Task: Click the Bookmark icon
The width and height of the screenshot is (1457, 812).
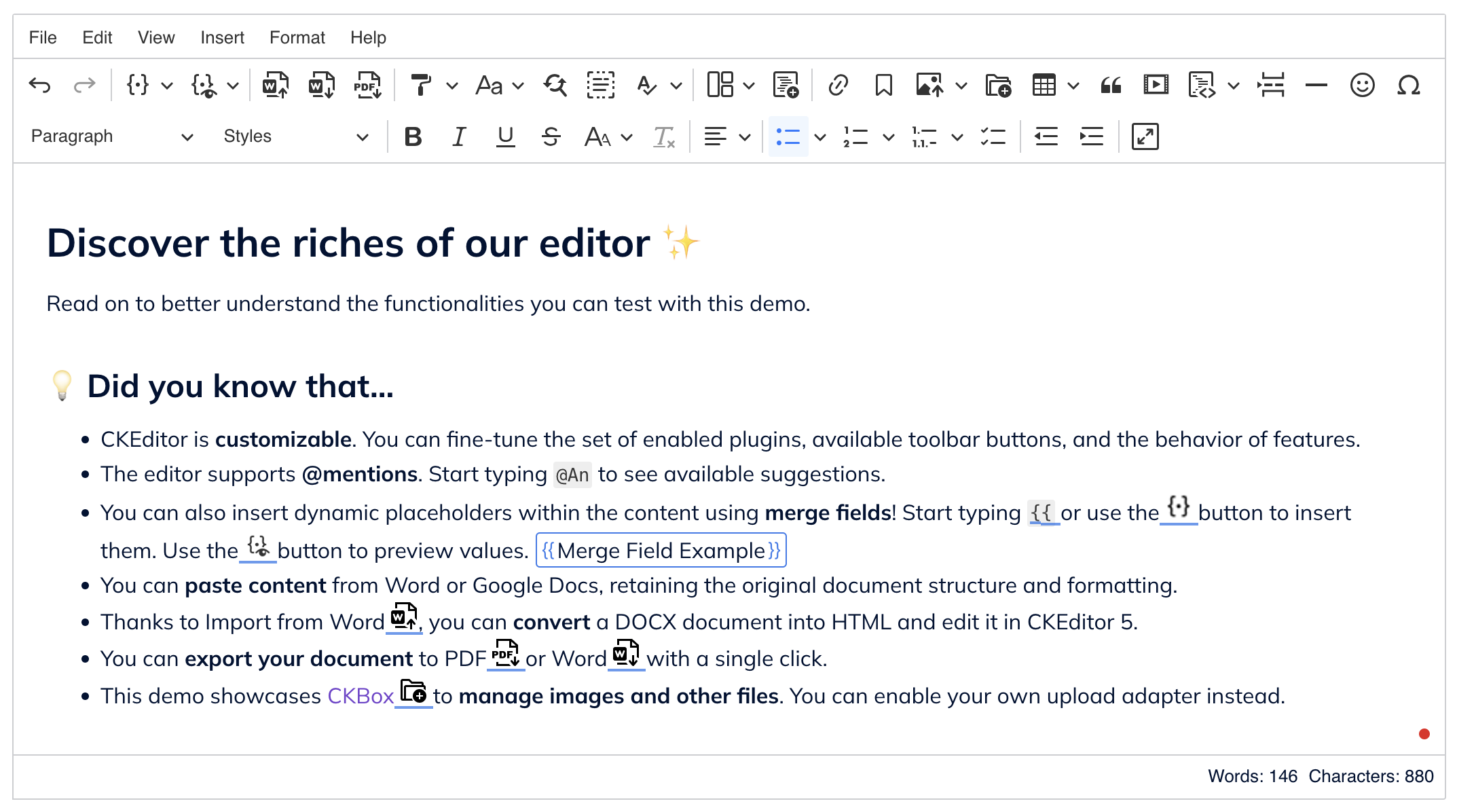Action: [883, 86]
